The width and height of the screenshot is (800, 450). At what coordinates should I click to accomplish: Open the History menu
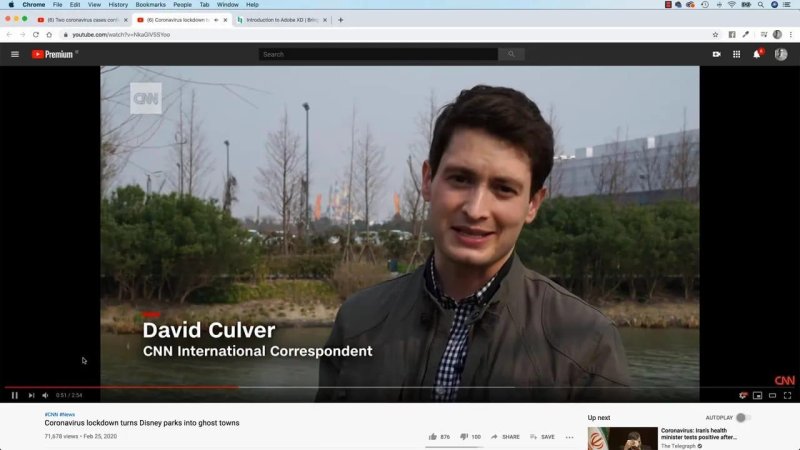(x=118, y=5)
